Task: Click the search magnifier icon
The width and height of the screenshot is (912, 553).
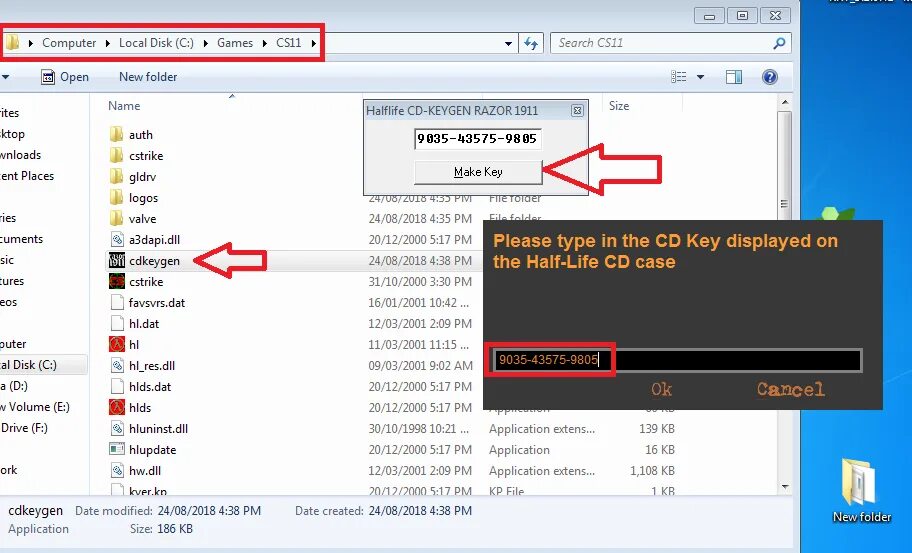Action: click(779, 43)
